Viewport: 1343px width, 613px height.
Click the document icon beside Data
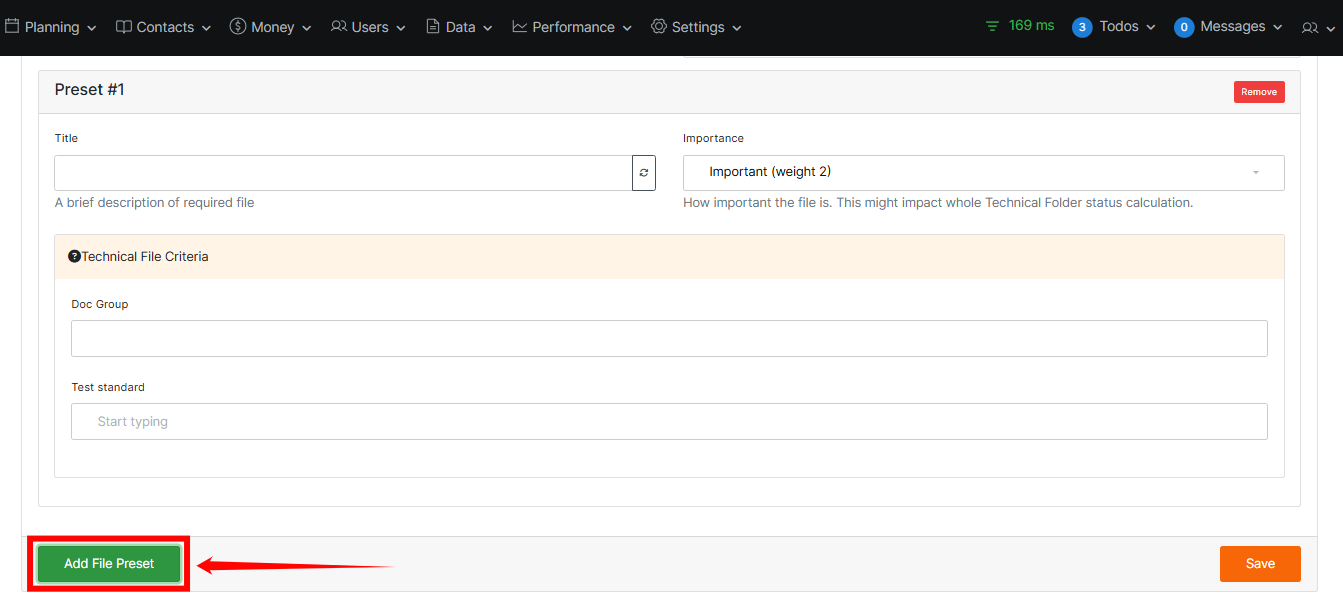tap(433, 27)
